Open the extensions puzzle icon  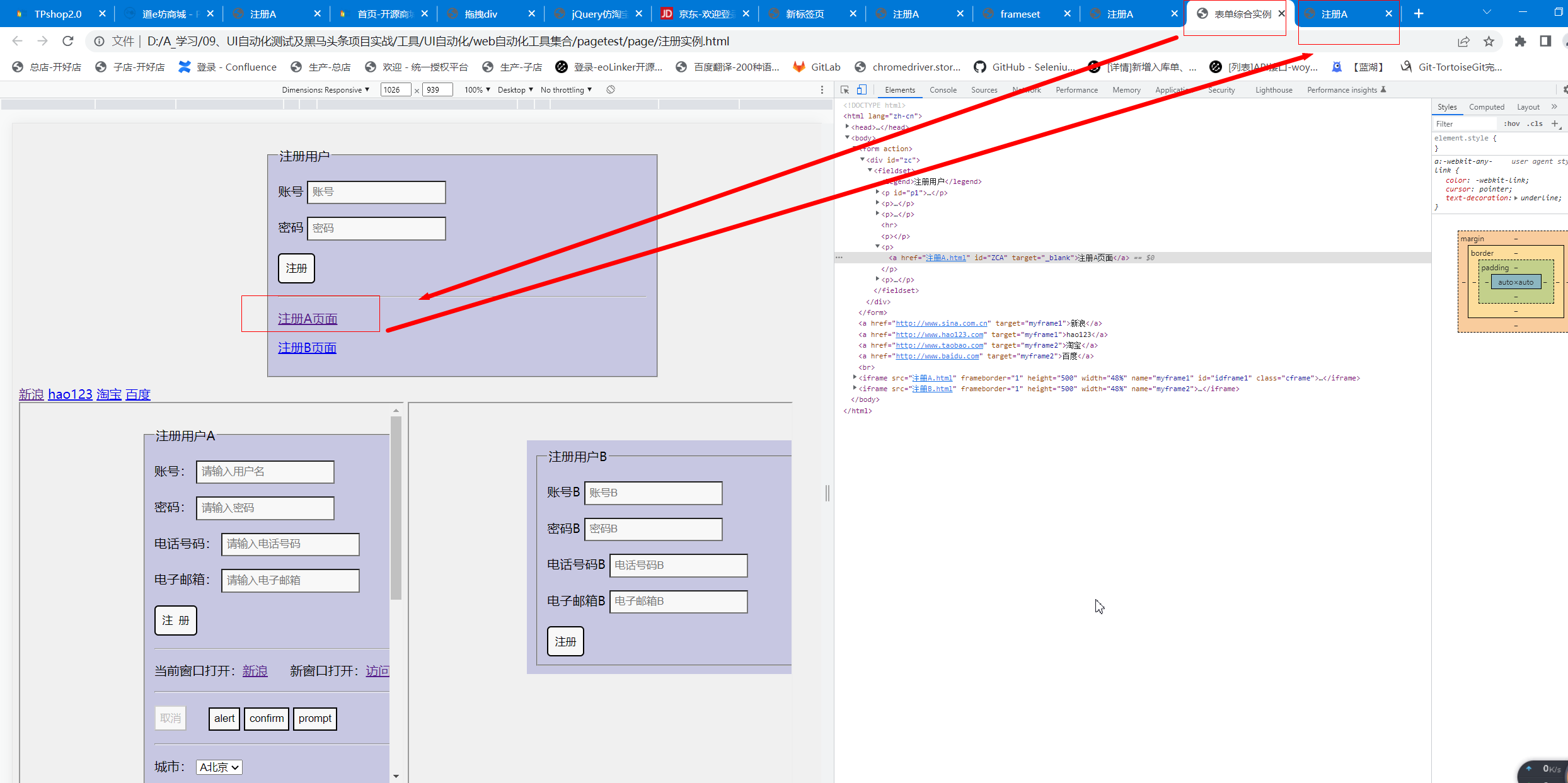1520,42
